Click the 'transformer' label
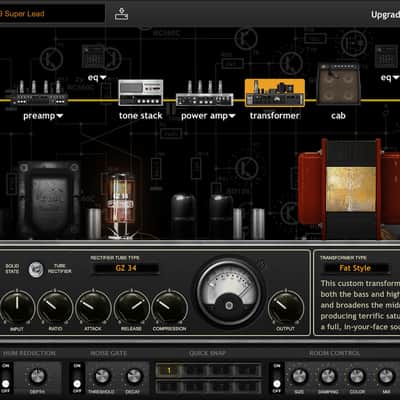 click(x=275, y=116)
